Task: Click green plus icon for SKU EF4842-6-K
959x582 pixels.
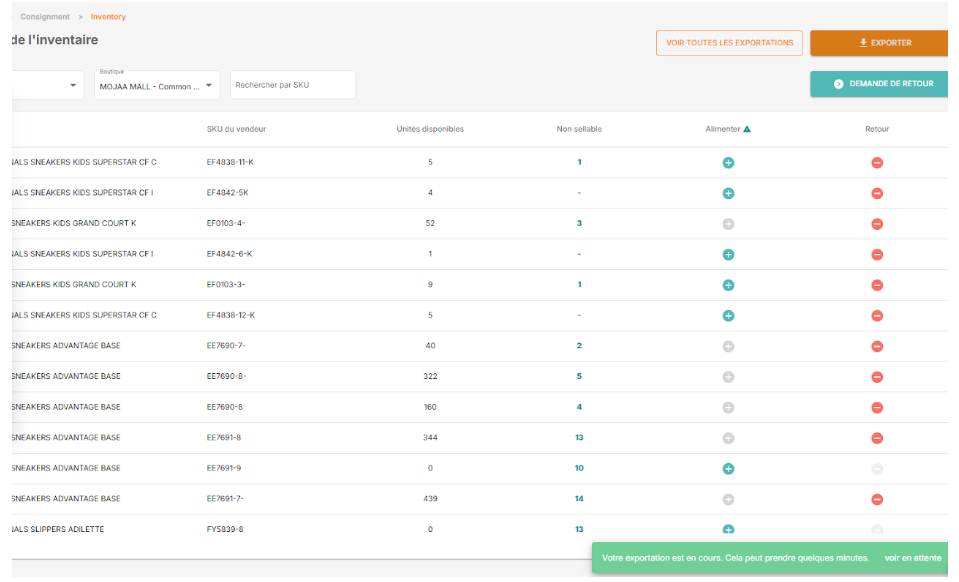Action: coord(728,255)
